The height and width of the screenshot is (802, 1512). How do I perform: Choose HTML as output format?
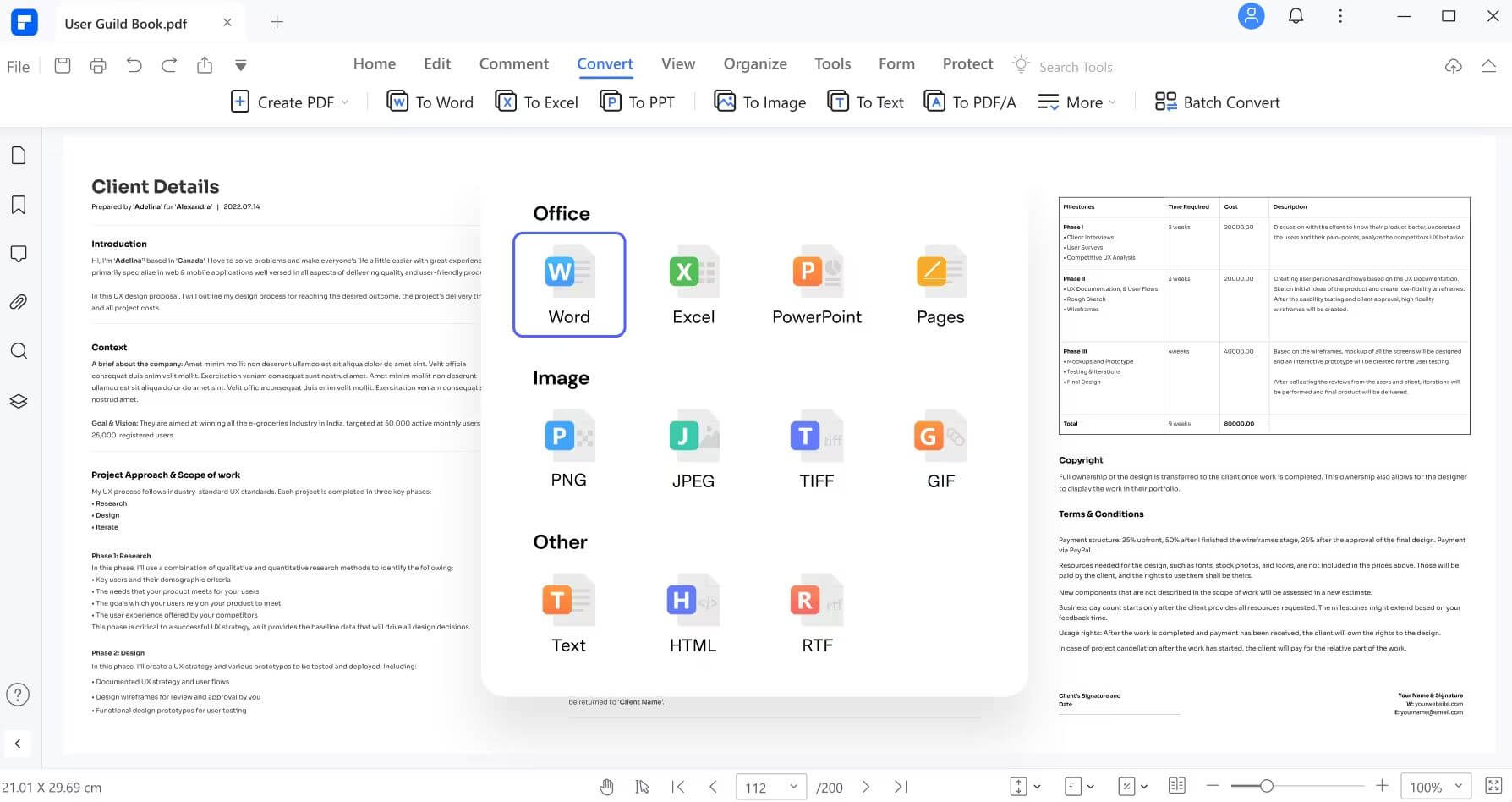[693, 614]
